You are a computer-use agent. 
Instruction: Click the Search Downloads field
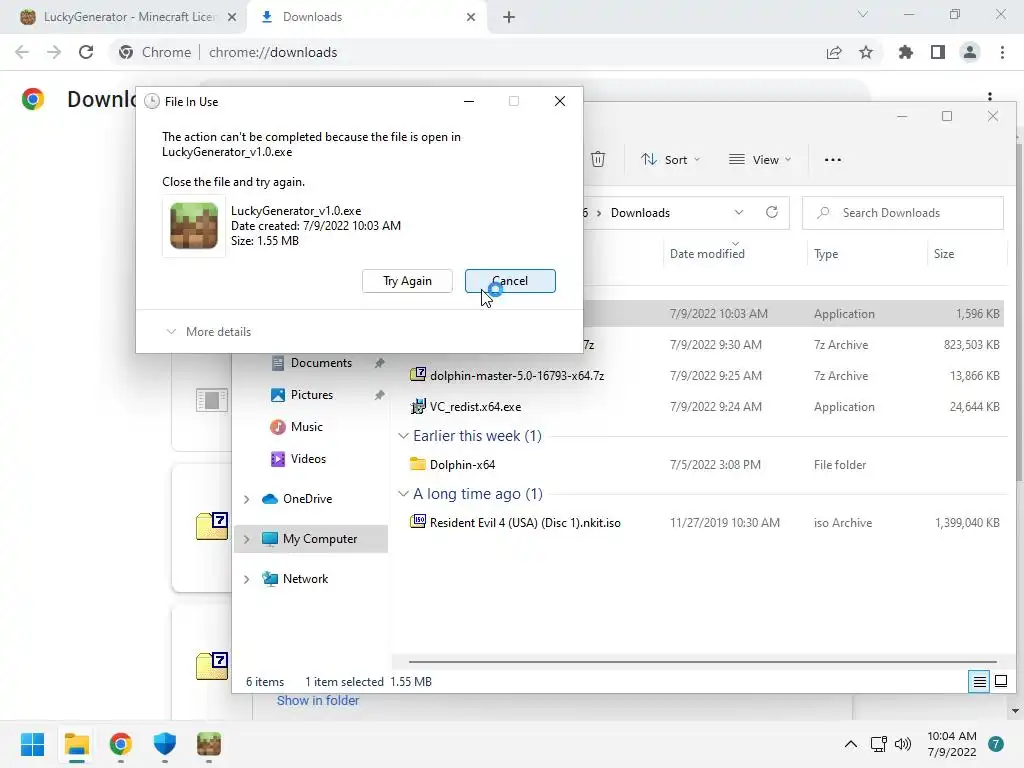(x=903, y=213)
